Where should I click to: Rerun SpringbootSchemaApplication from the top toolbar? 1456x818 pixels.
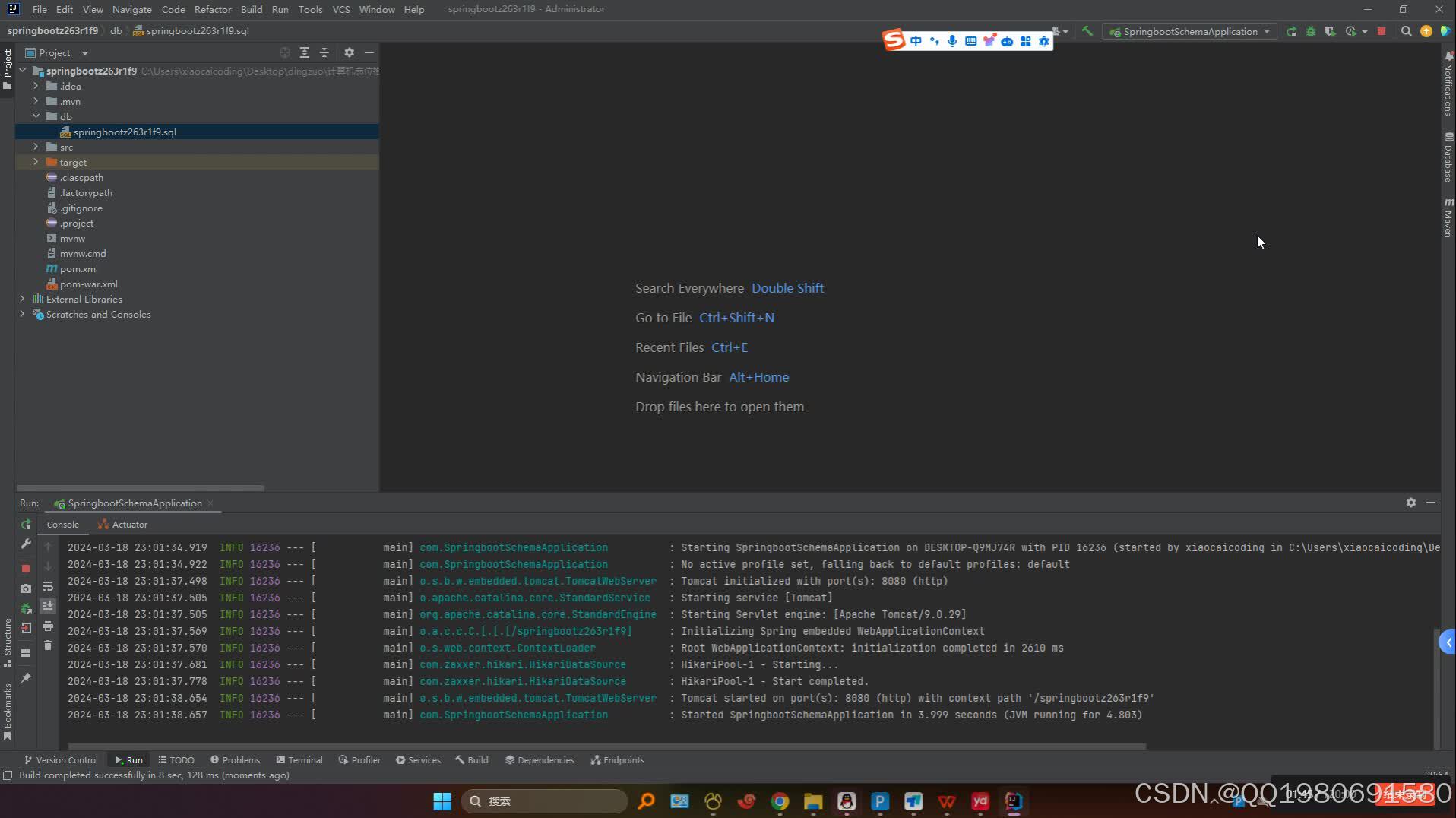point(1291,31)
